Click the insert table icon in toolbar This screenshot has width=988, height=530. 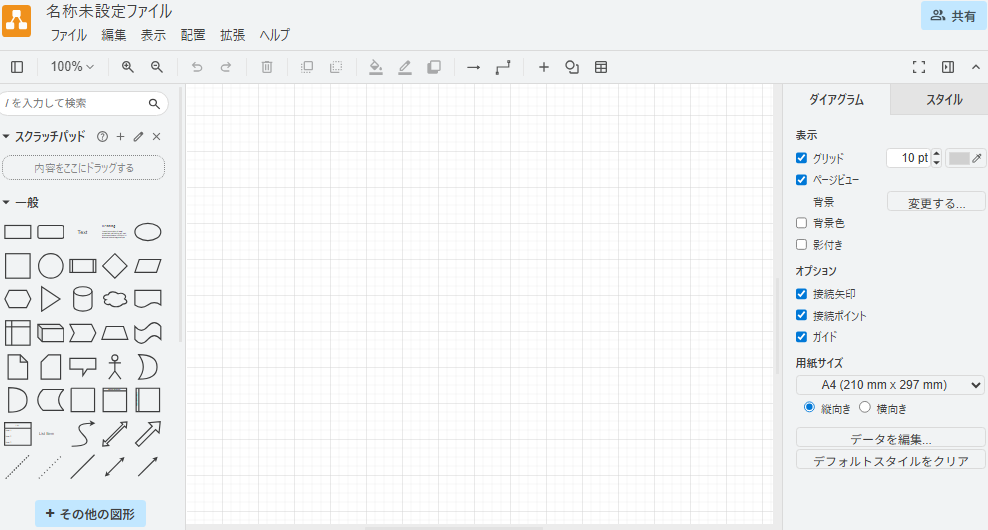pyautogui.click(x=601, y=67)
